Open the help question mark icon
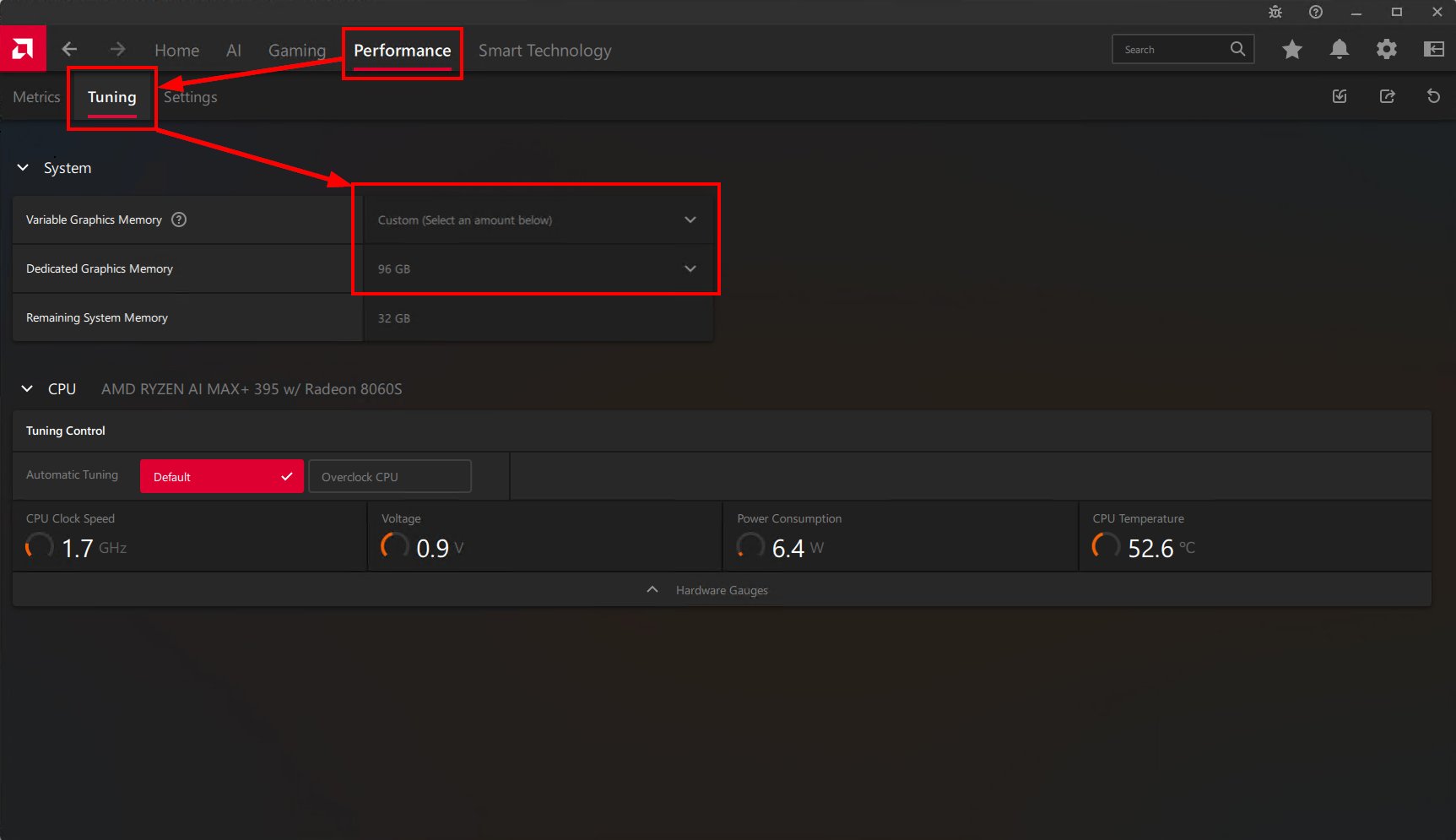The image size is (1456, 840). (1314, 12)
